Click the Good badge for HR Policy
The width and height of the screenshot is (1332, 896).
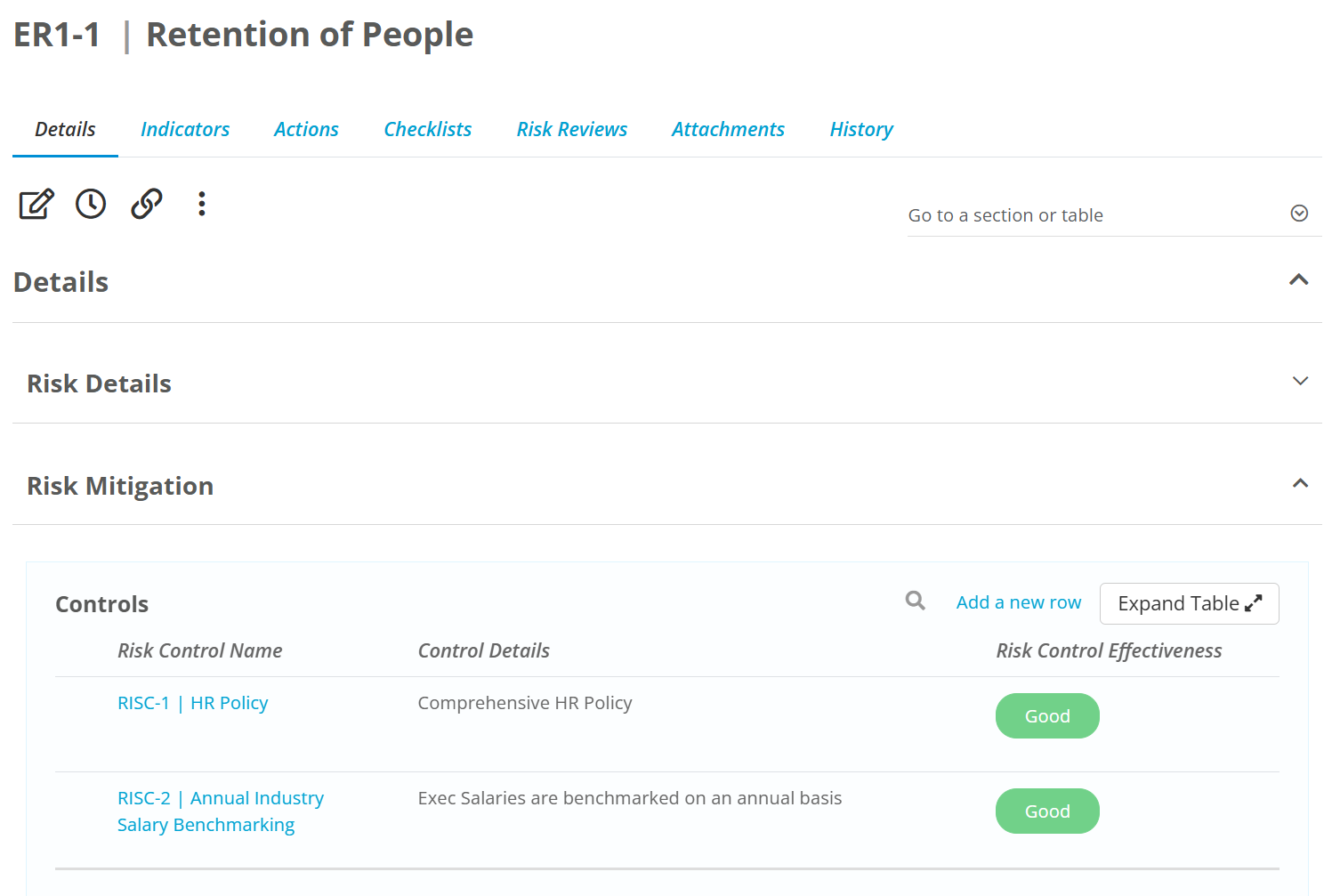[1047, 716]
